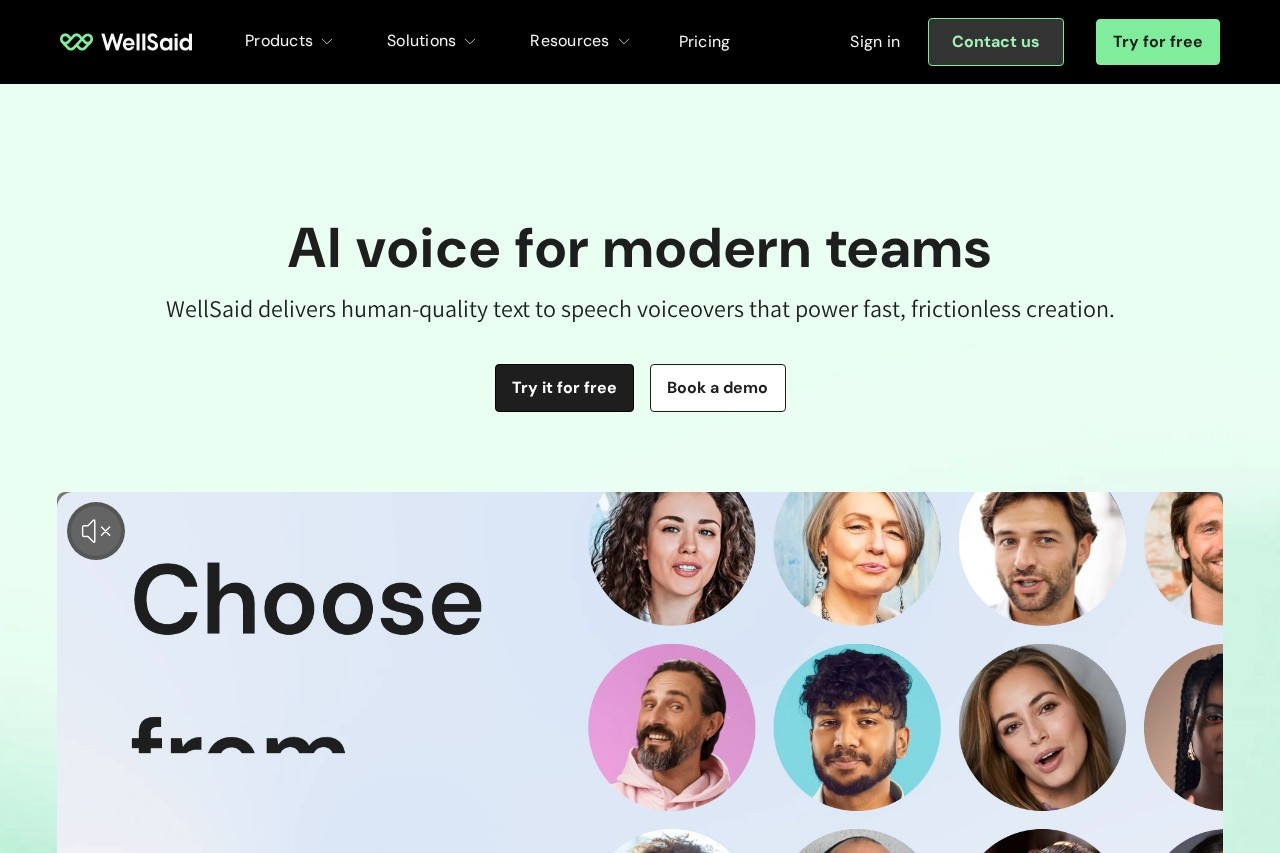The image size is (1280, 853).
Task: Select the gray-haired woman voice avatar
Action: click(x=857, y=556)
